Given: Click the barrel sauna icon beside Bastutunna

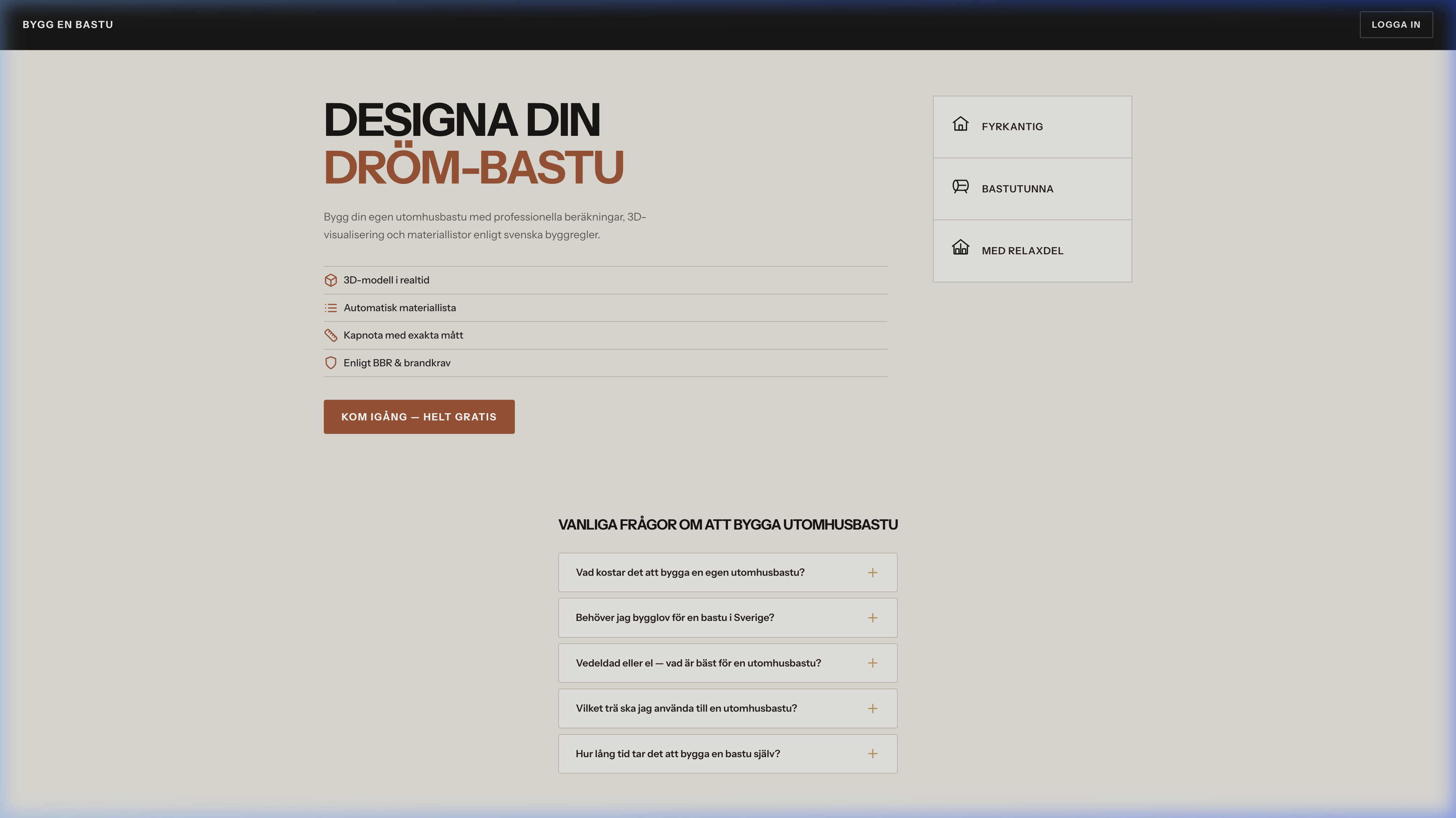Looking at the screenshot, I should (960, 186).
